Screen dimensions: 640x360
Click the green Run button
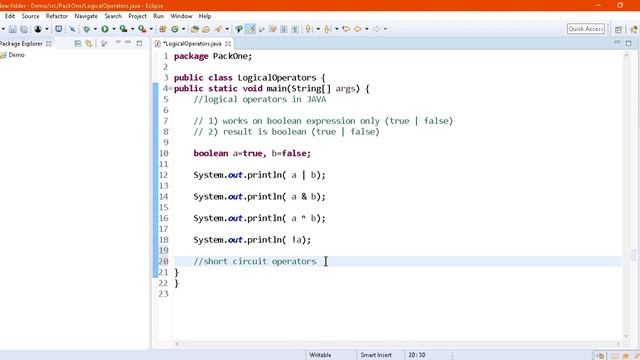coord(105,29)
